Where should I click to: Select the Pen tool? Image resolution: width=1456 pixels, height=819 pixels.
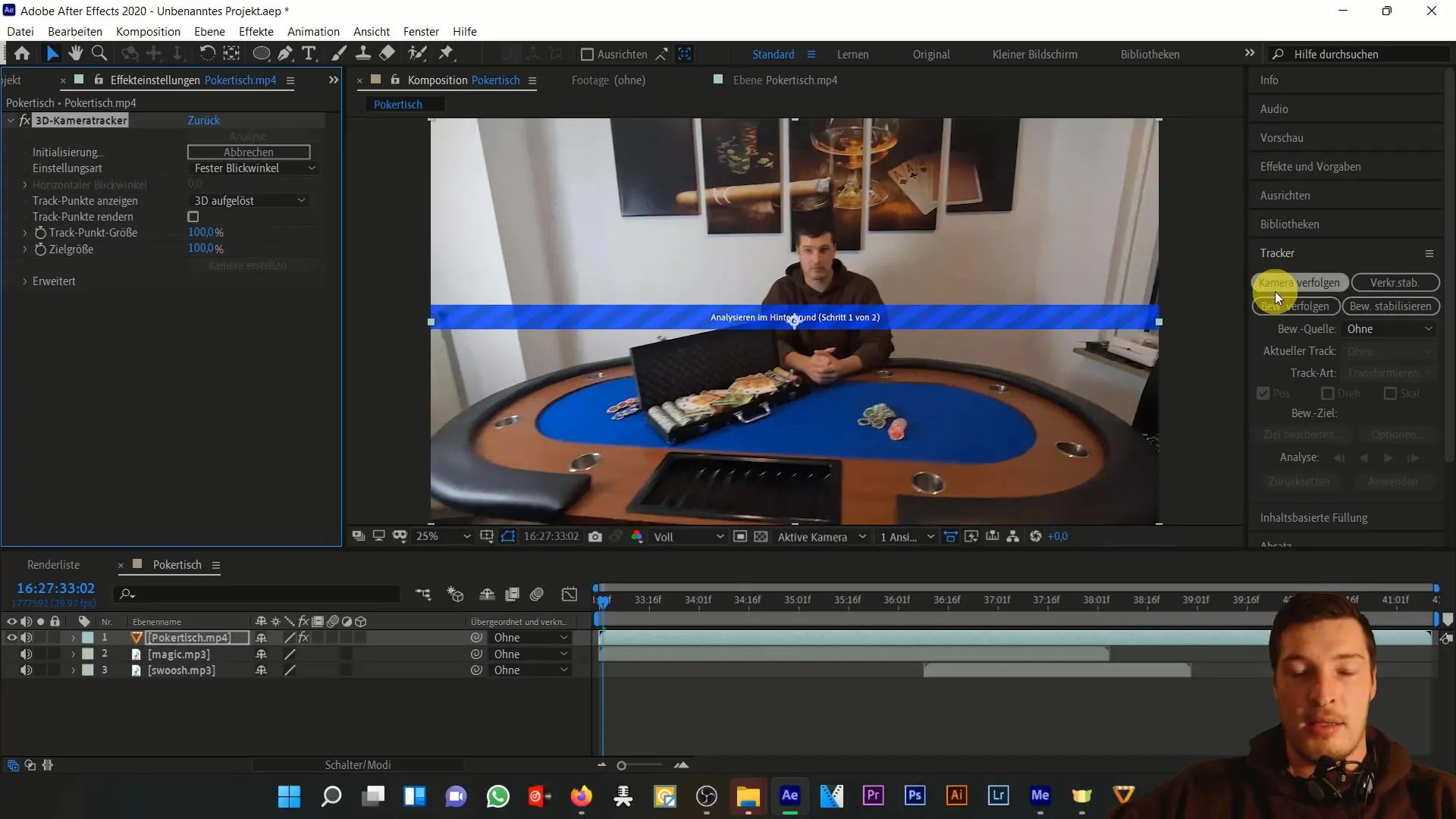coord(285,54)
